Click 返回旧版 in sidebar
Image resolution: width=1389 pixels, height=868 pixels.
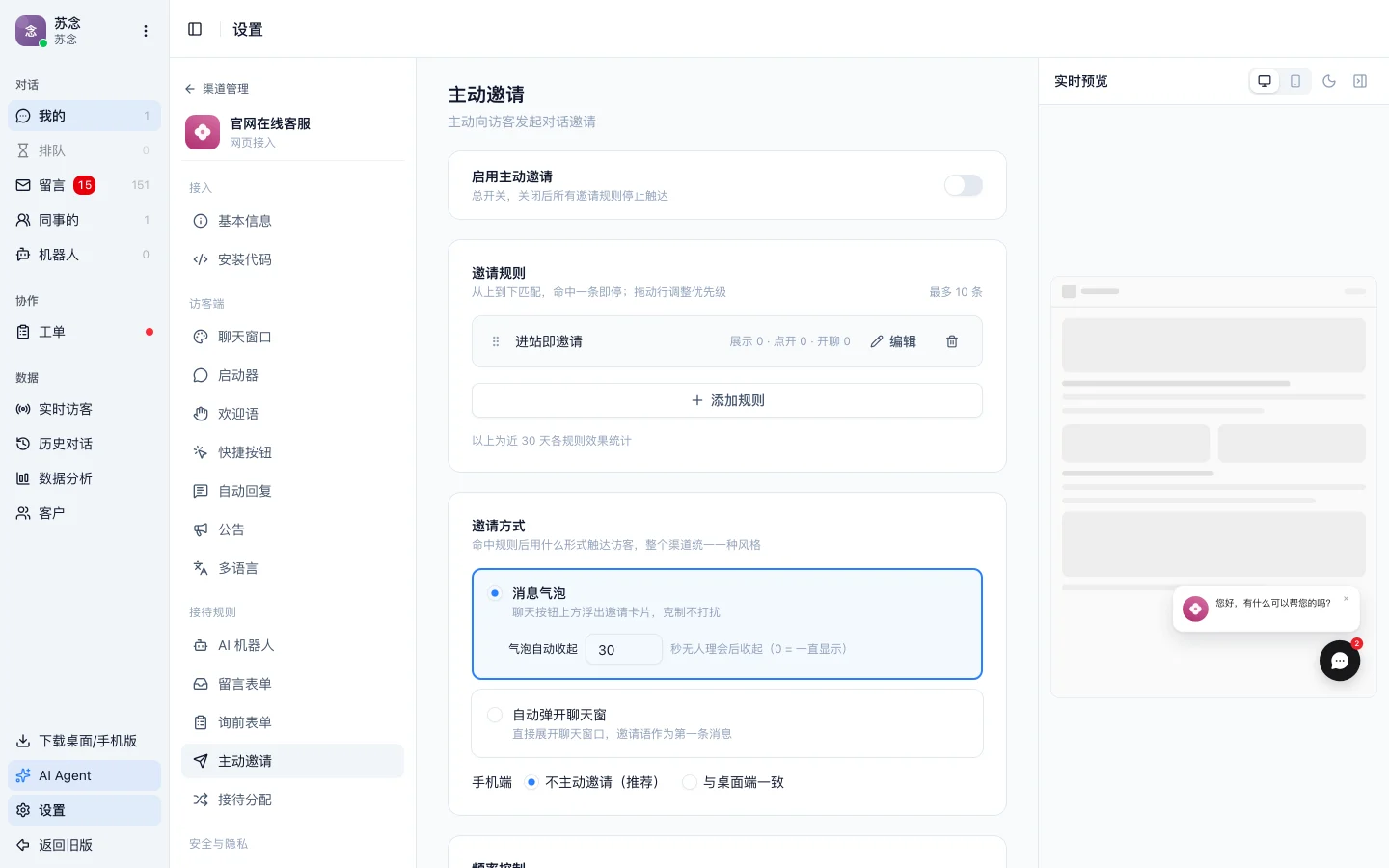[84, 845]
